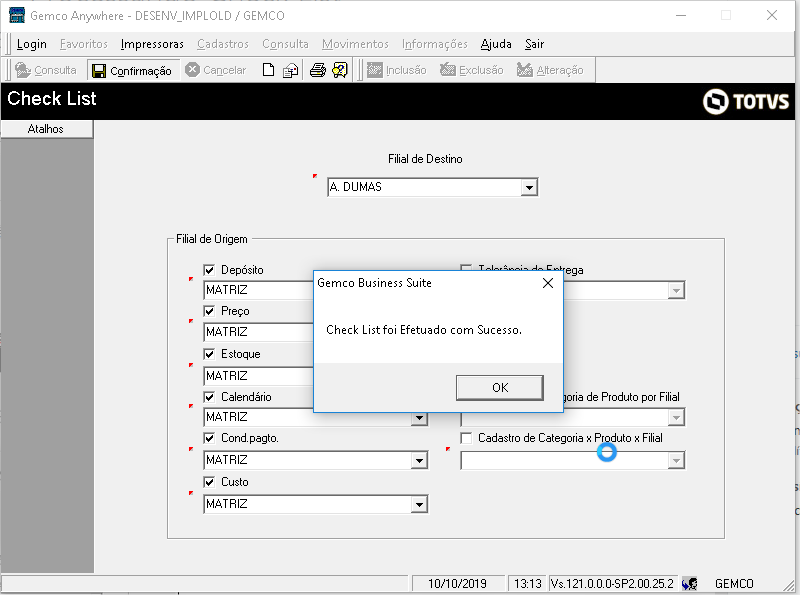
Task: Open the Consulta menu
Action: pyautogui.click(x=285, y=44)
